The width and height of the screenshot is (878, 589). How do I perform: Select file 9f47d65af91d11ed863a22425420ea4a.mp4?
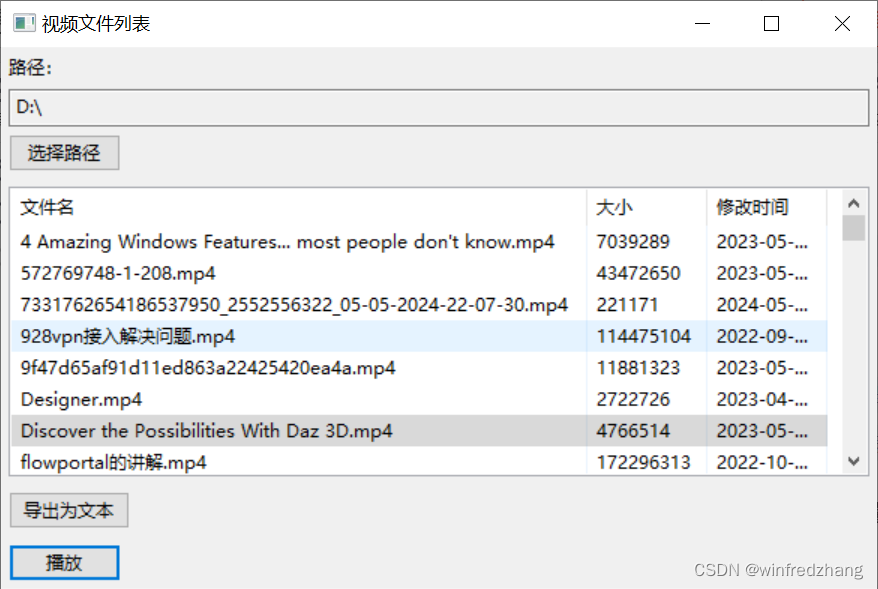208,368
